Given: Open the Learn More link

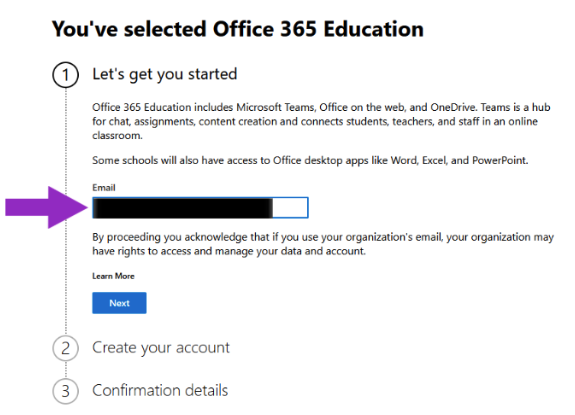Looking at the screenshot, I should [113, 276].
